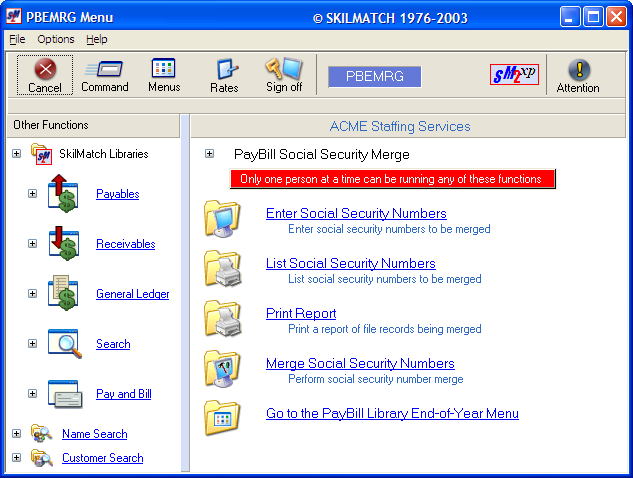Expand the Pay and Bill tree node
This screenshot has width=633, height=478.
point(33,394)
